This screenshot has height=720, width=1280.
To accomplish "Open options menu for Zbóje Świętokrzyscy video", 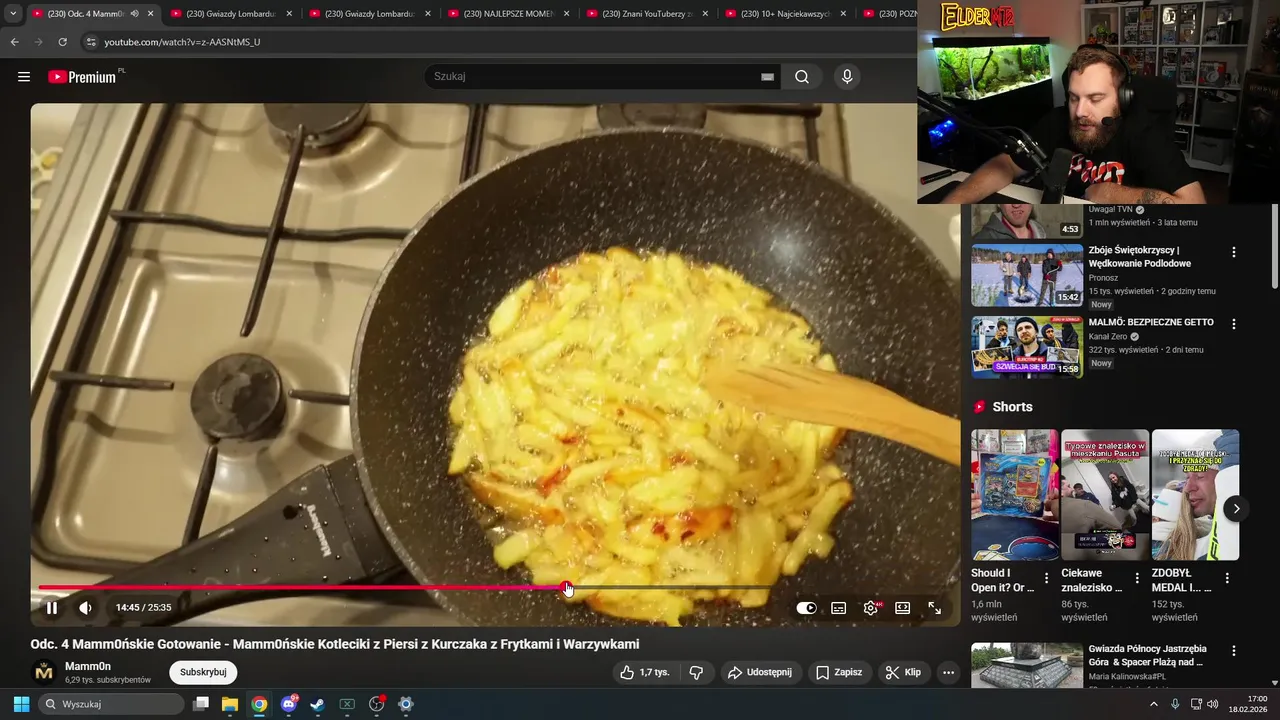I will click(x=1233, y=252).
